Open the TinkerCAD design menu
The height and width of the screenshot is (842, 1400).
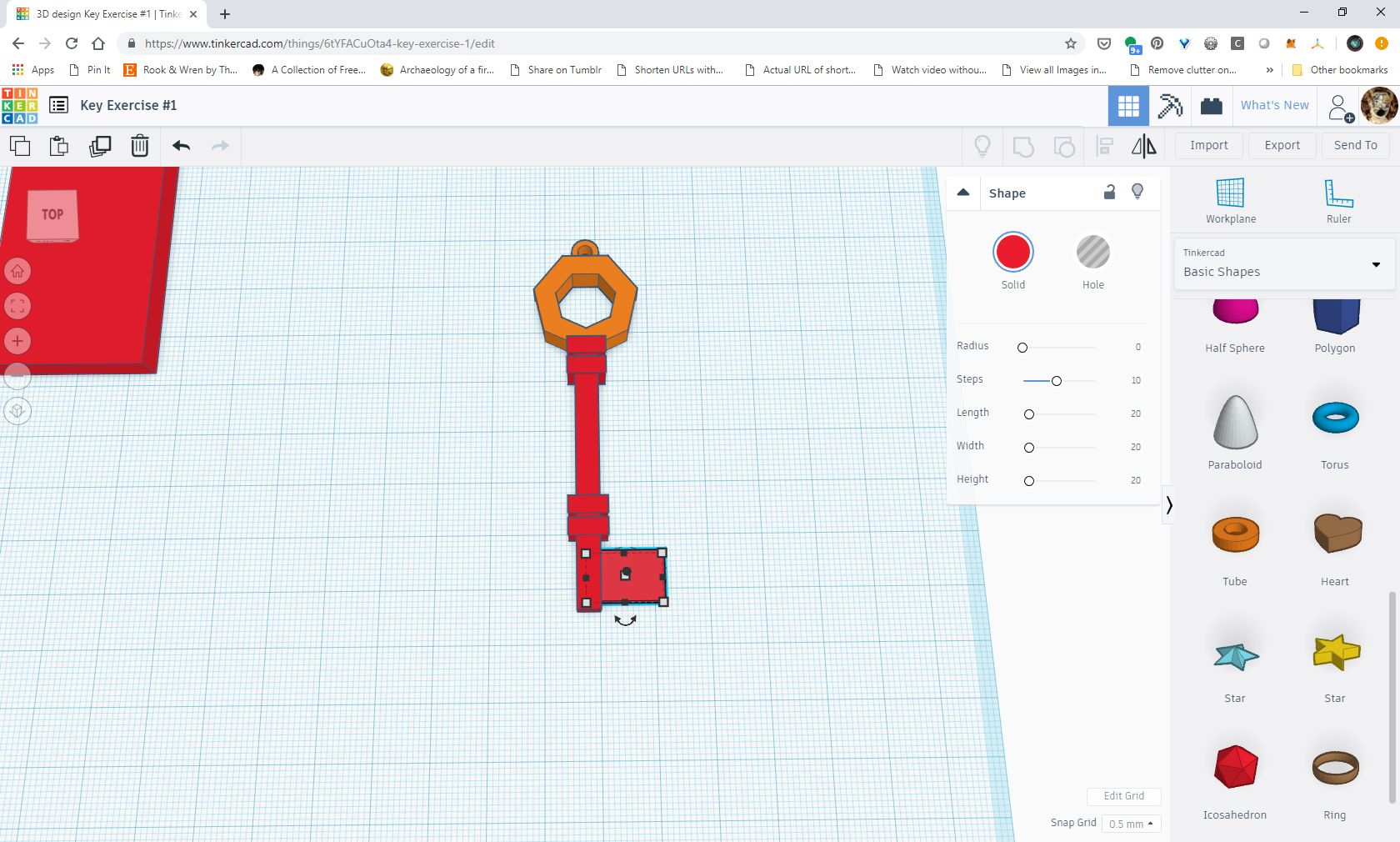[58, 105]
